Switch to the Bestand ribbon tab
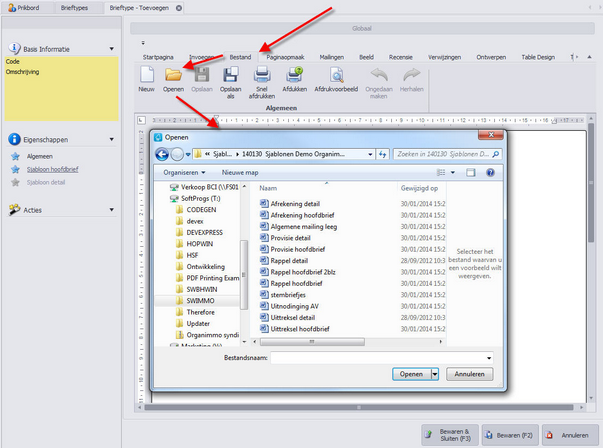The image size is (603, 448). tap(240, 57)
